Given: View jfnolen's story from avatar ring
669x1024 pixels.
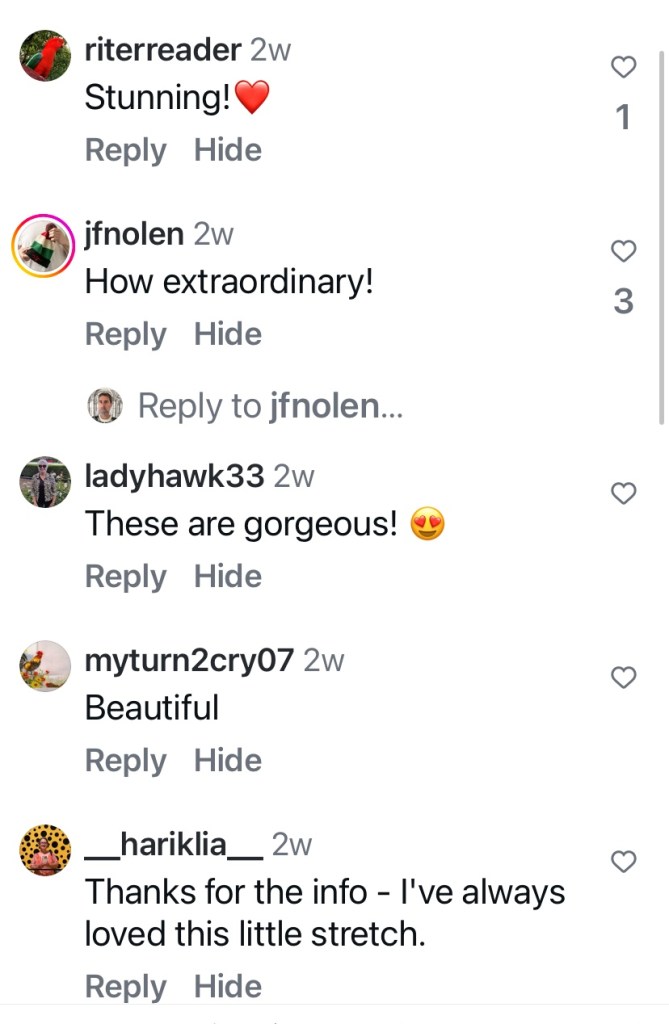Looking at the screenshot, I should (45, 243).
